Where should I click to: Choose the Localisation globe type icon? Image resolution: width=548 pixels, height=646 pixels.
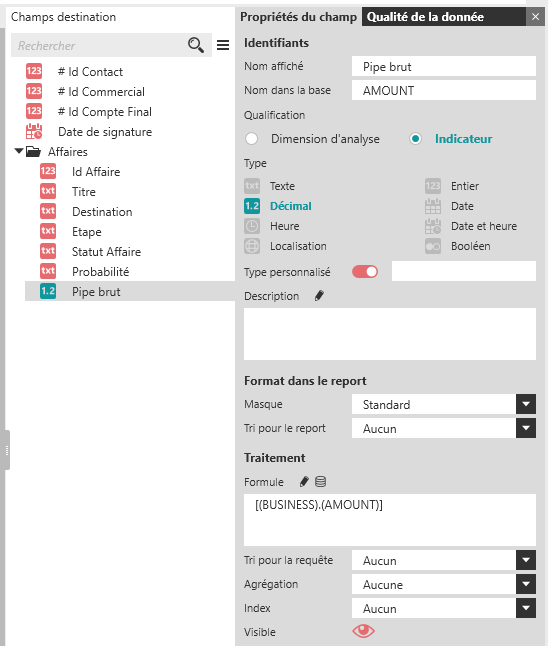tap(252, 246)
